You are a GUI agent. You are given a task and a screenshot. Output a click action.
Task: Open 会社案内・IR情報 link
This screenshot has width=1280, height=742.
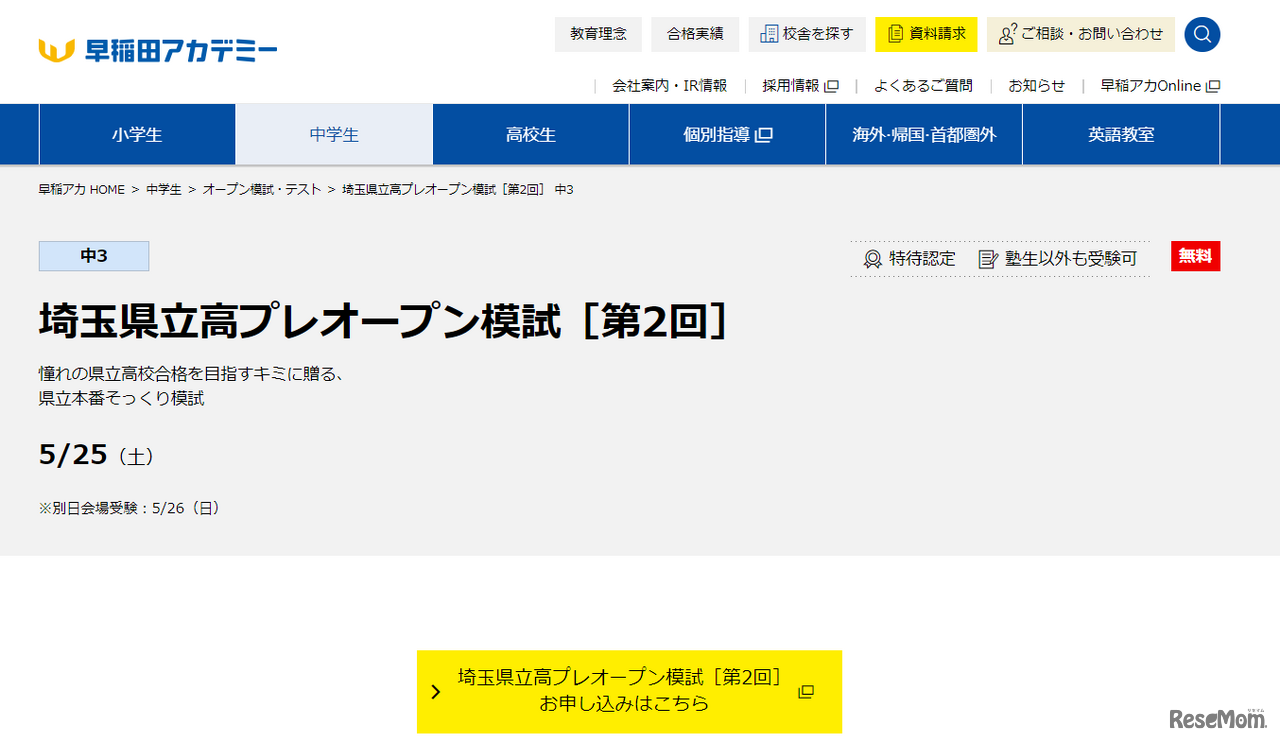tap(670, 86)
